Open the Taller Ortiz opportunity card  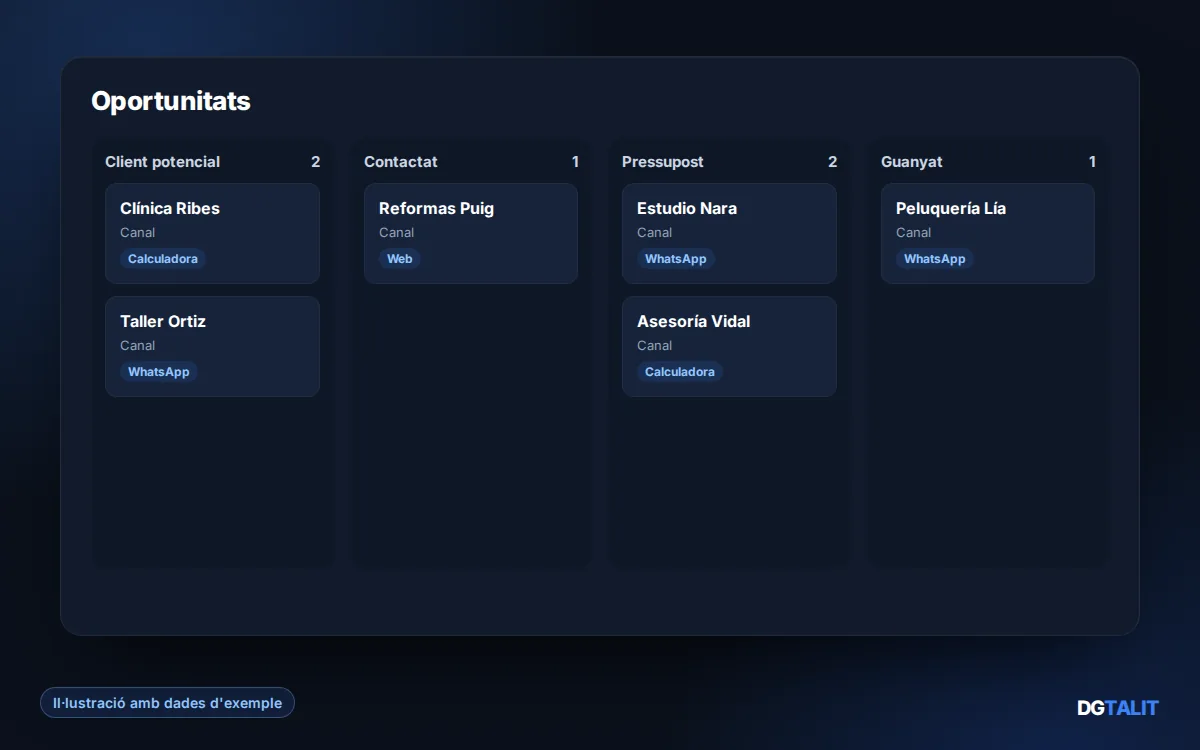point(212,346)
